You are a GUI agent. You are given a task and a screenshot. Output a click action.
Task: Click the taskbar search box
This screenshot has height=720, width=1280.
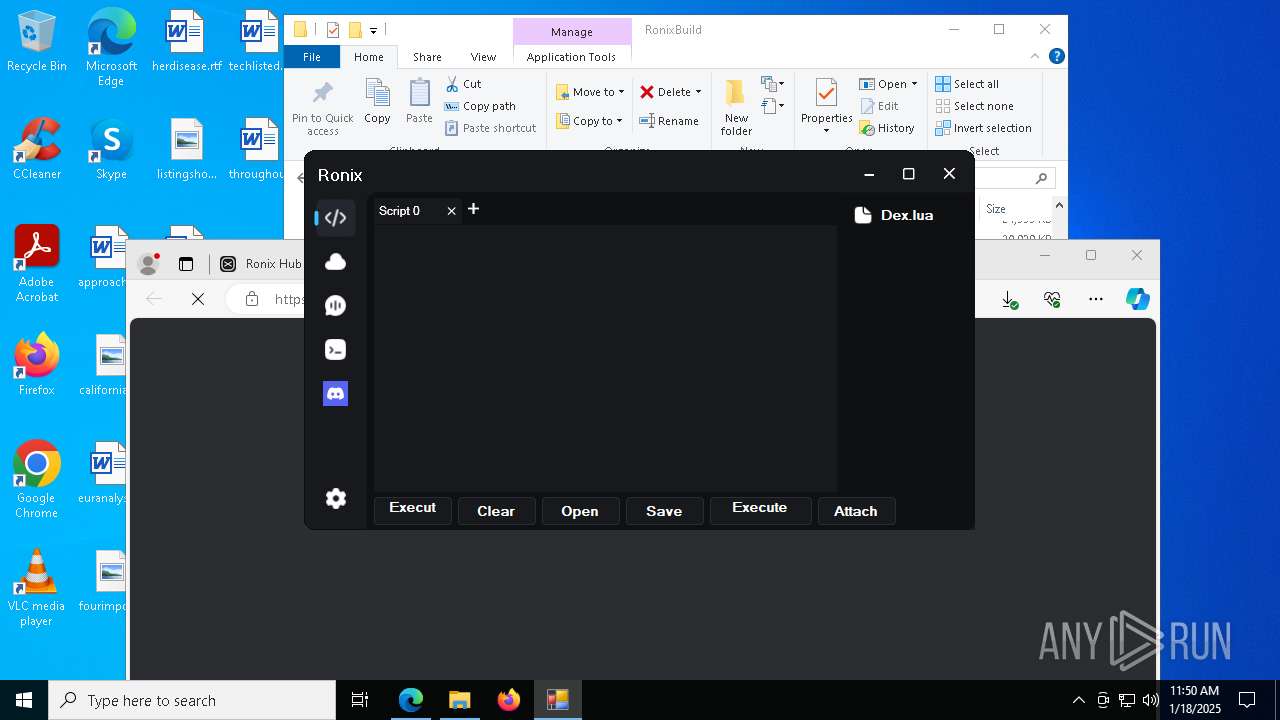click(x=192, y=700)
